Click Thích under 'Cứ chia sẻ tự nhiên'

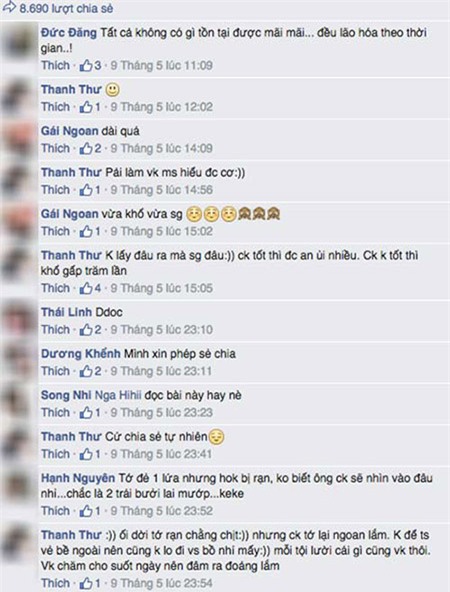(x=55, y=454)
